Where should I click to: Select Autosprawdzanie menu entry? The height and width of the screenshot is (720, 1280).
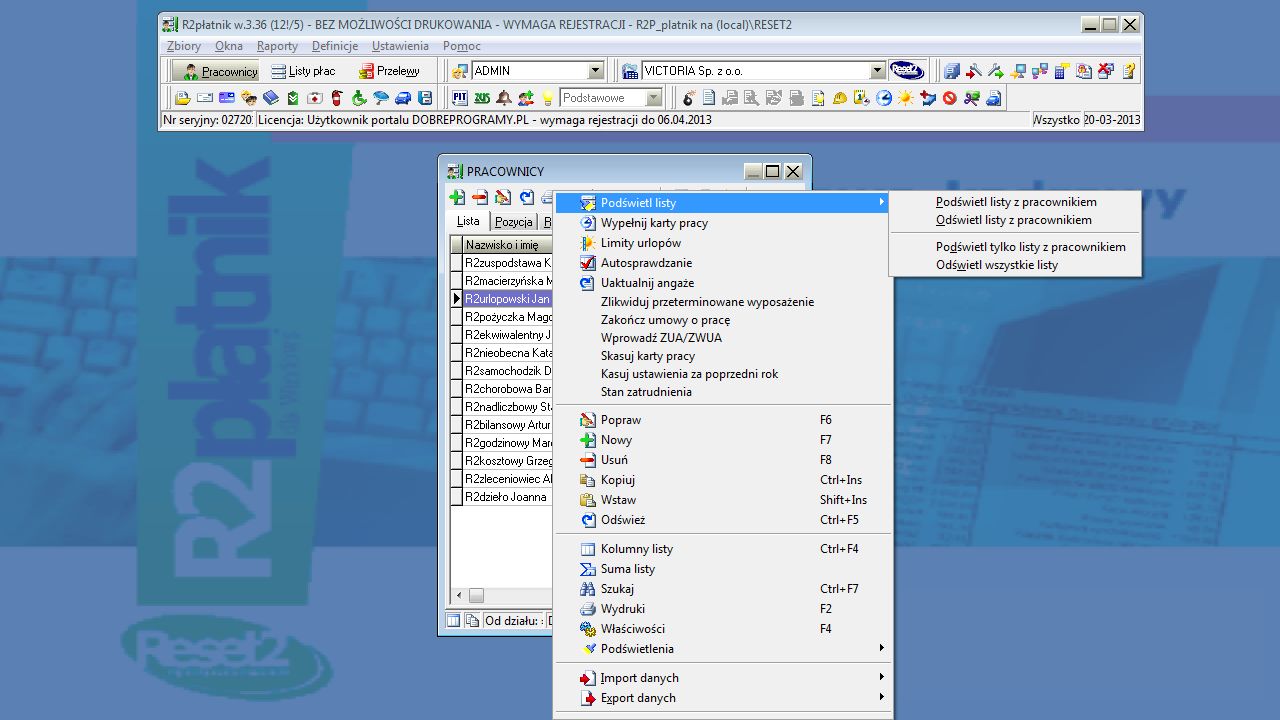point(723,263)
